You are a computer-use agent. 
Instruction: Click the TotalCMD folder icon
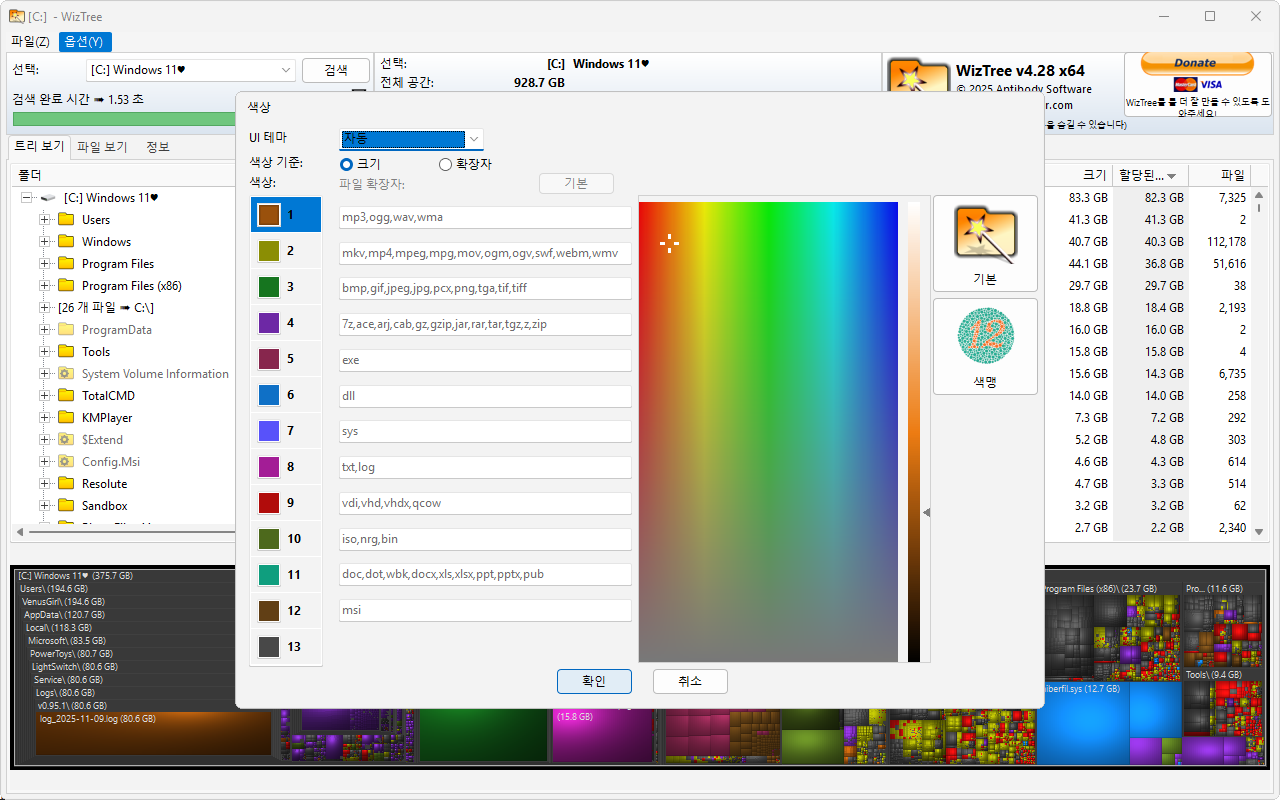pos(66,396)
